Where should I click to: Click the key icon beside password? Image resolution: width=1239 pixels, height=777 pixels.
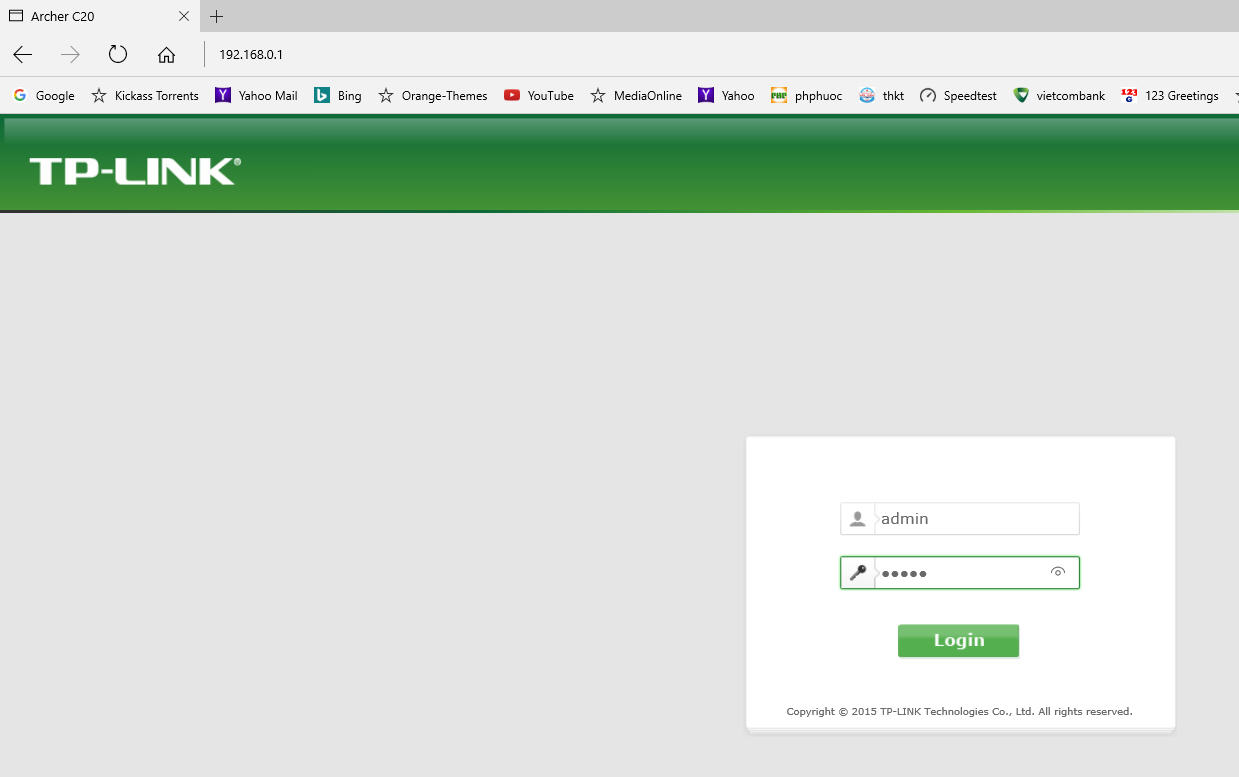(x=857, y=573)
